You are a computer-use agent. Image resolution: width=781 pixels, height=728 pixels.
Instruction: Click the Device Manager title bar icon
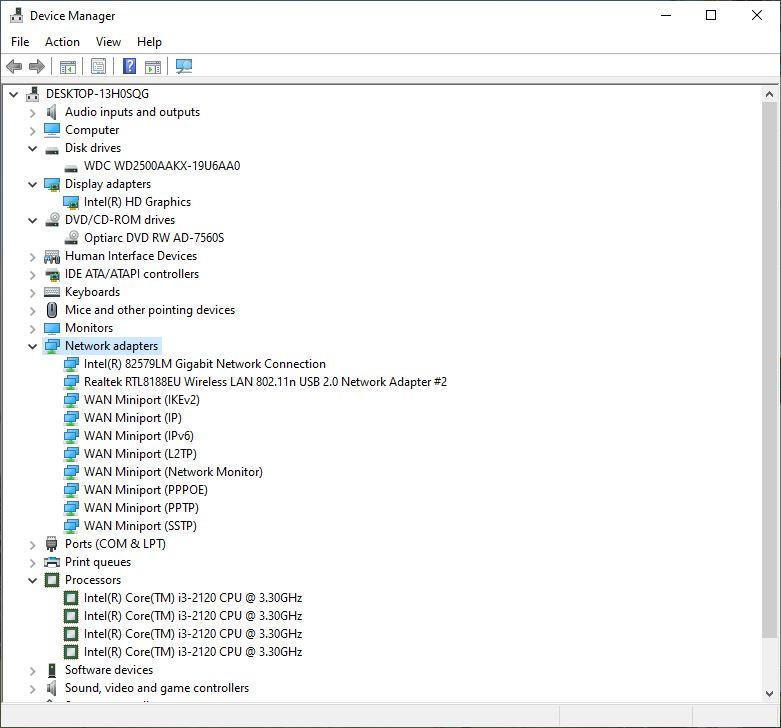point(16,15)
